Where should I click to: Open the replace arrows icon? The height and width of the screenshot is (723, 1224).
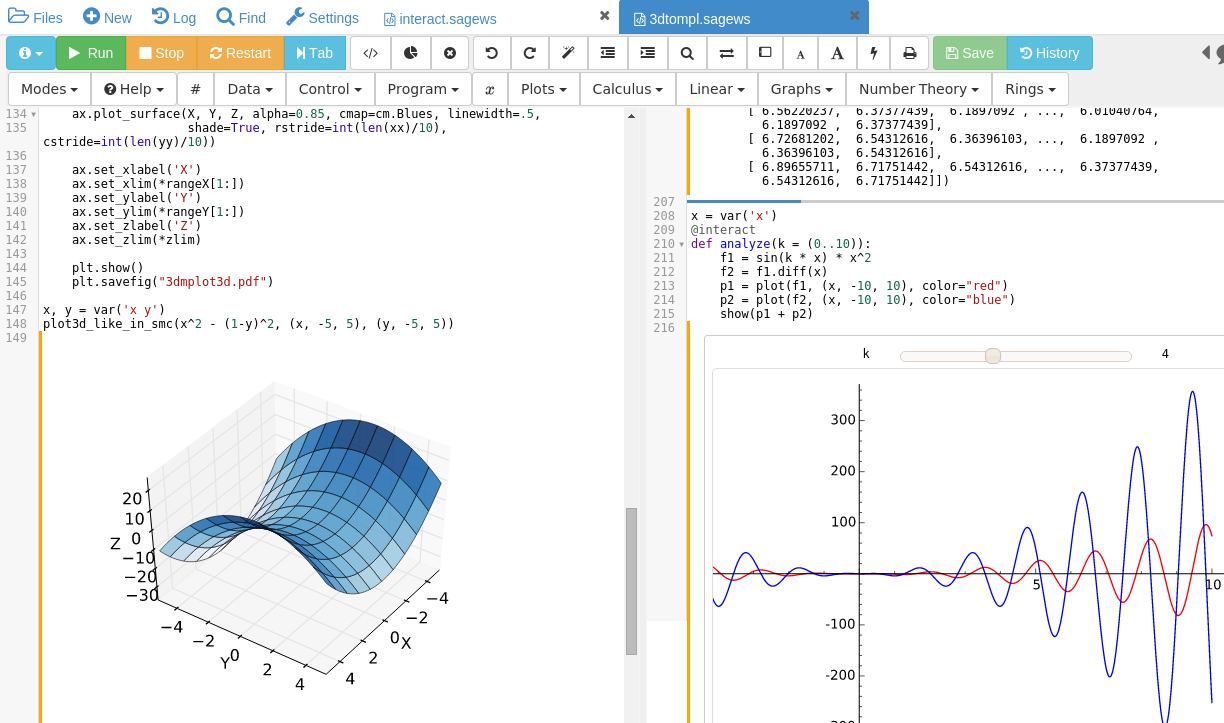[726, 53]
